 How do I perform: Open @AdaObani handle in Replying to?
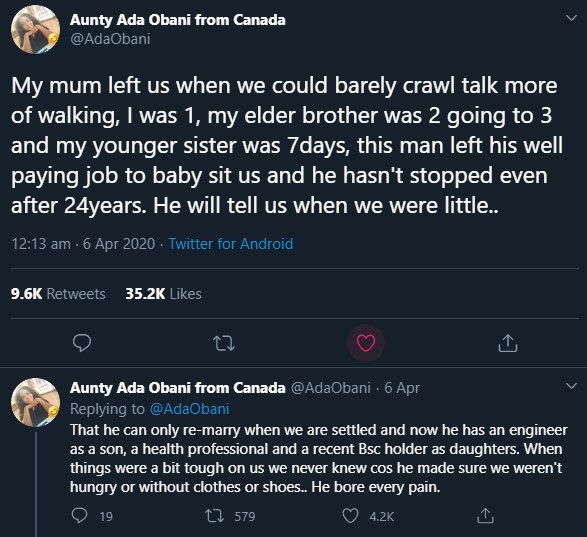pyautogui.click(x=189, y=409)
